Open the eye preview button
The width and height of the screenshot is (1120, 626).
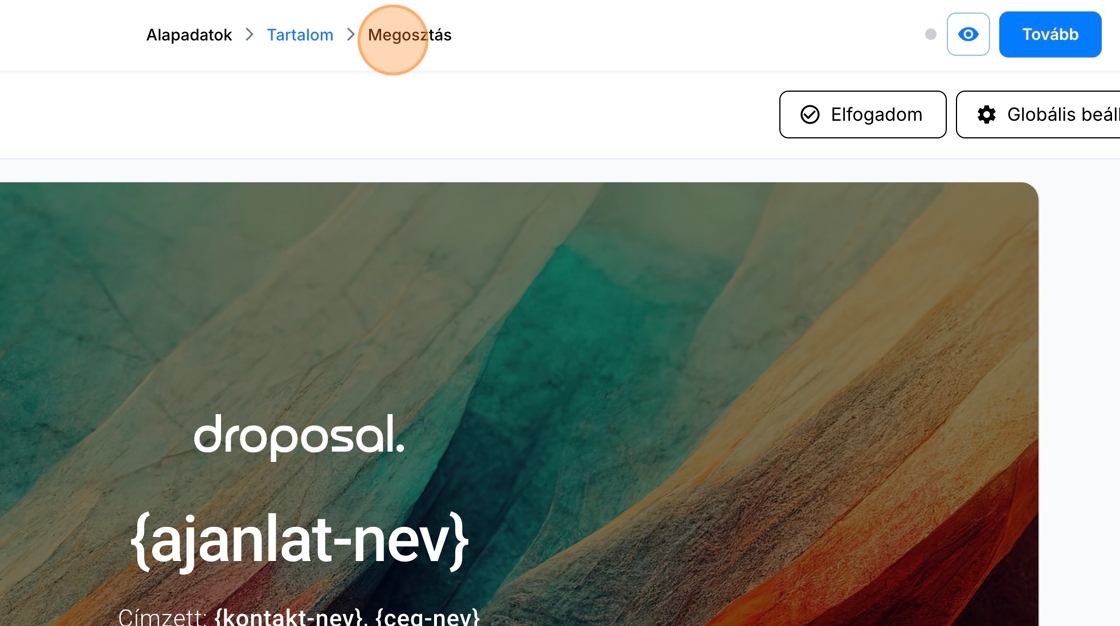(x=968, y=34)
